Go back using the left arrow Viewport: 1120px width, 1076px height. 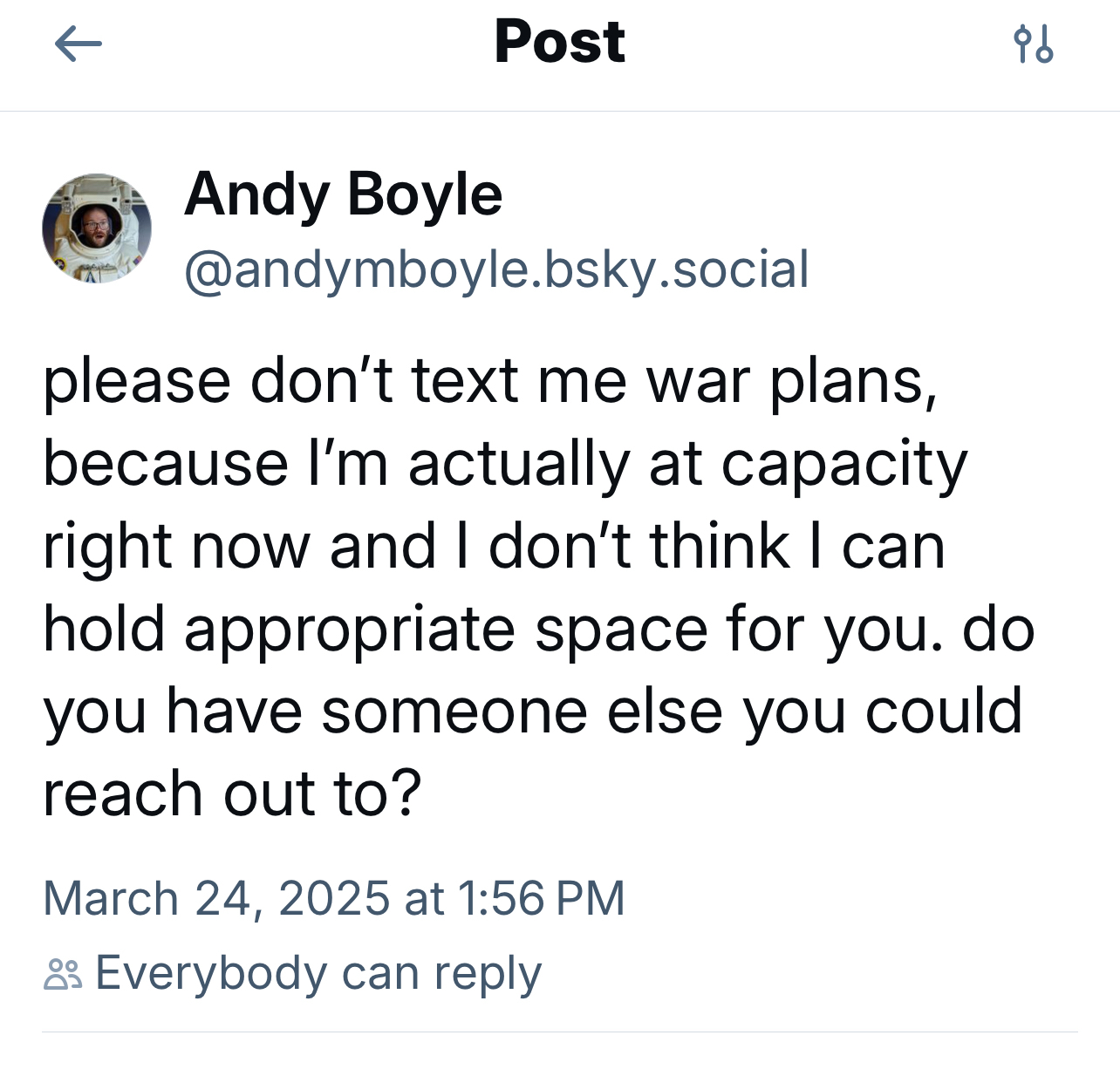click(x=79, y=44)
